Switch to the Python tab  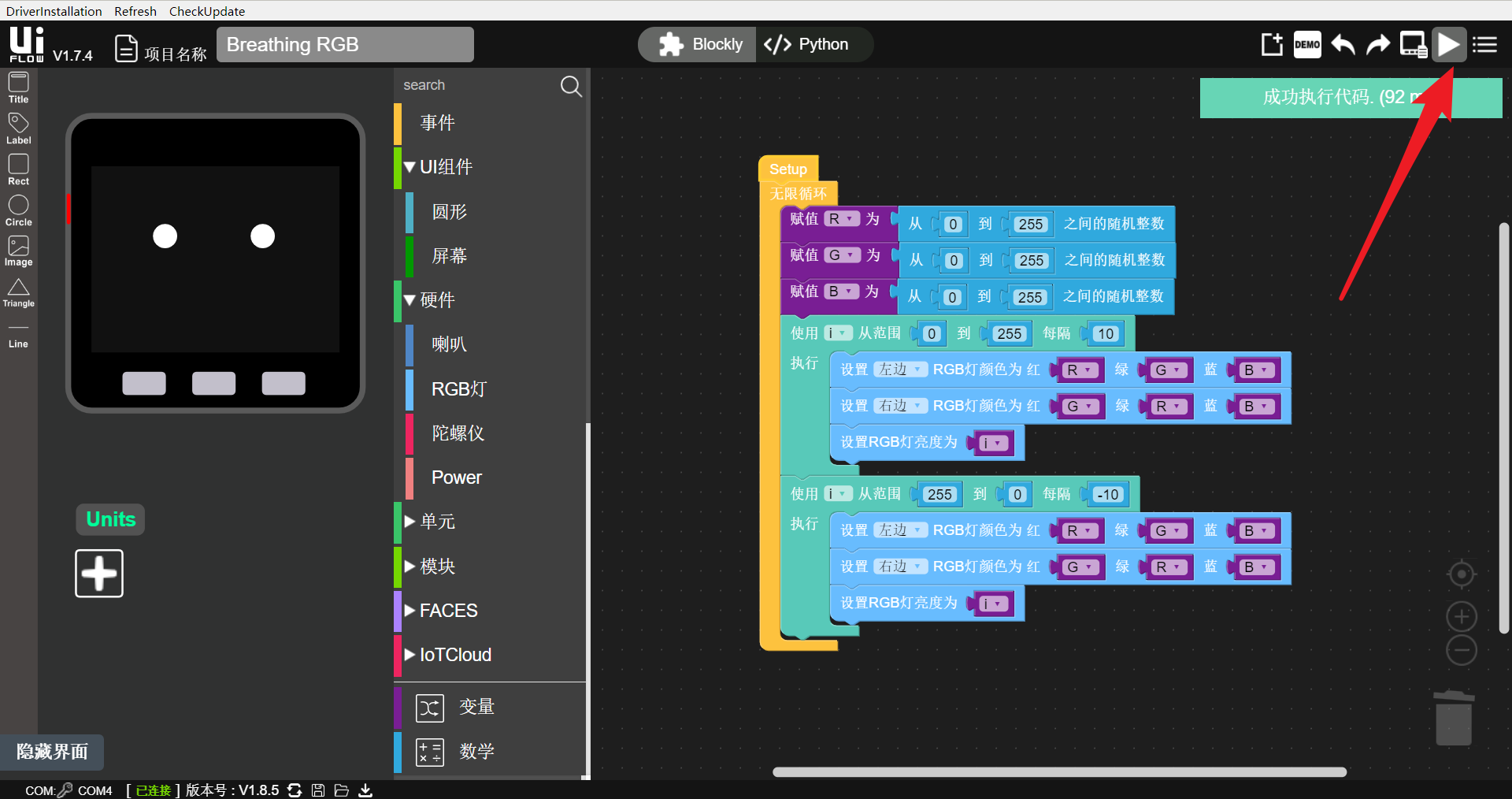pos(813,44)
